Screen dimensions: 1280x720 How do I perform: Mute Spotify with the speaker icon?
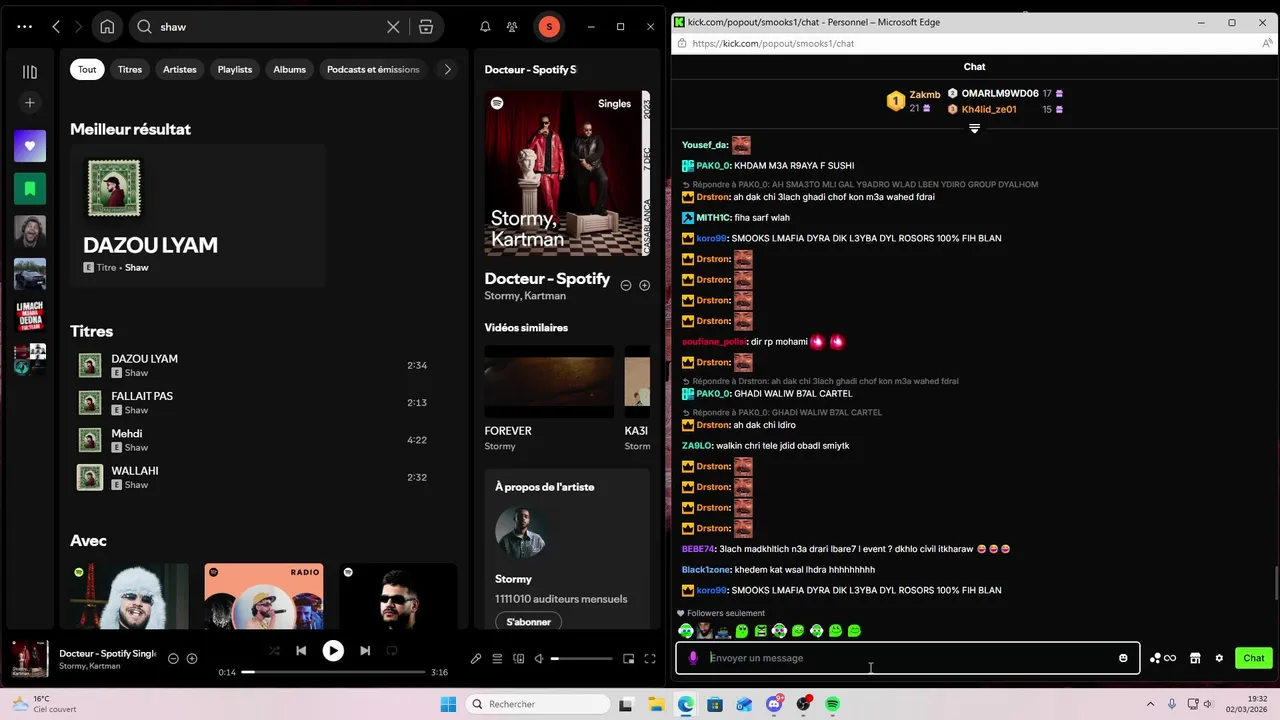(539, 659)
